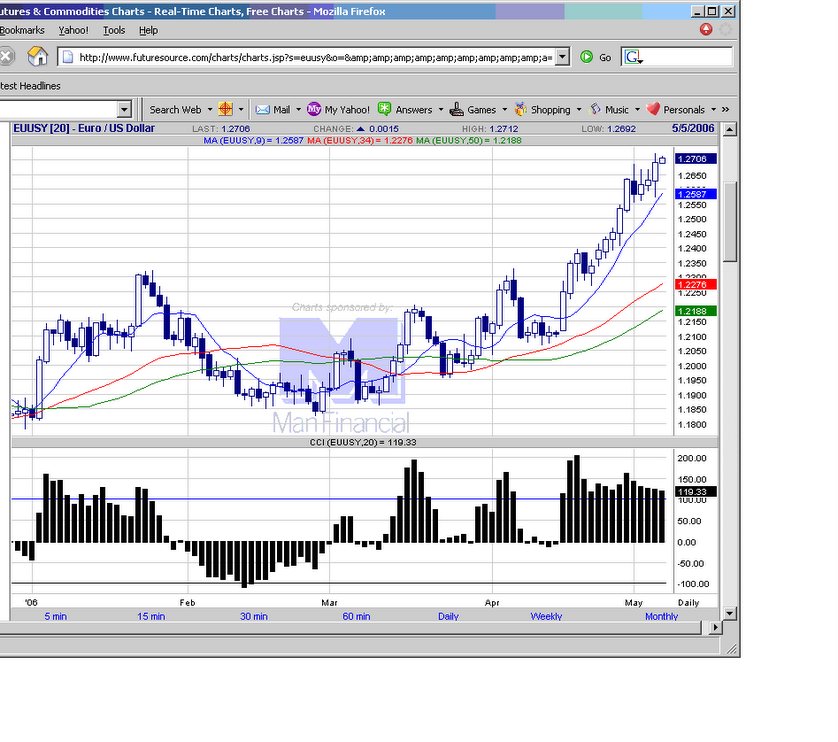Expand the Yahoo search box dropdown arrow
This screenshot has height=742, width=838.
pos(124,110)
